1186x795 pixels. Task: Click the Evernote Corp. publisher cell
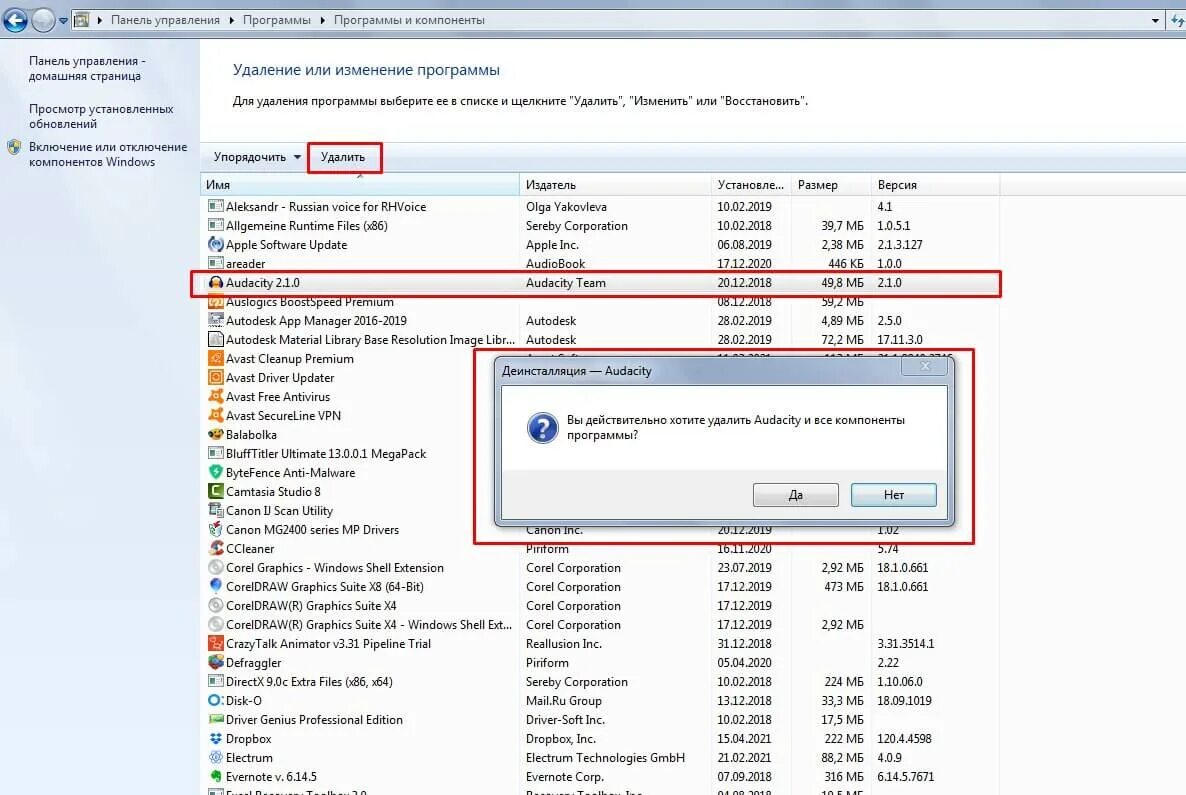coord(564,777)
